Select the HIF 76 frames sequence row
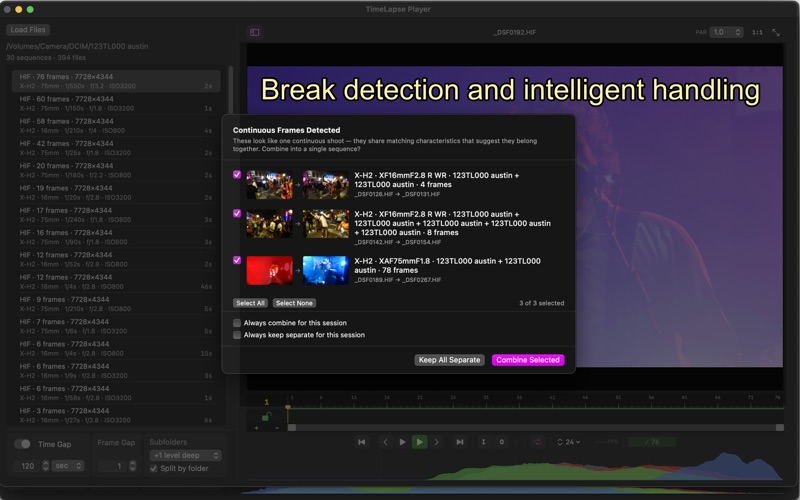 116,81
